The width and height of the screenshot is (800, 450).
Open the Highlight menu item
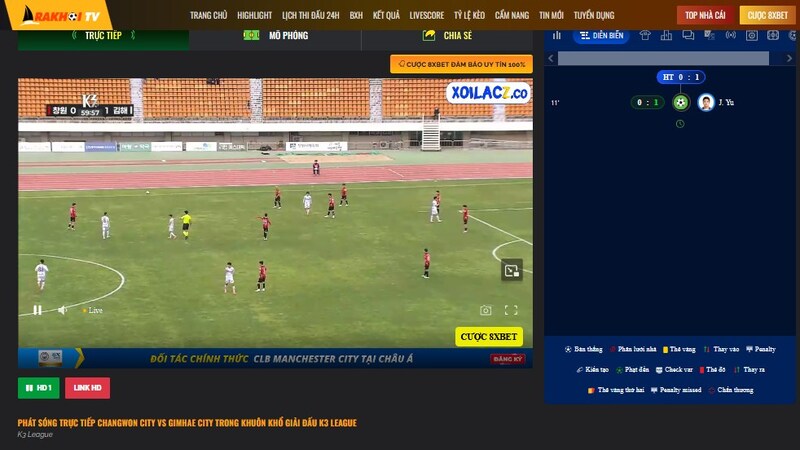click(254, 15)
